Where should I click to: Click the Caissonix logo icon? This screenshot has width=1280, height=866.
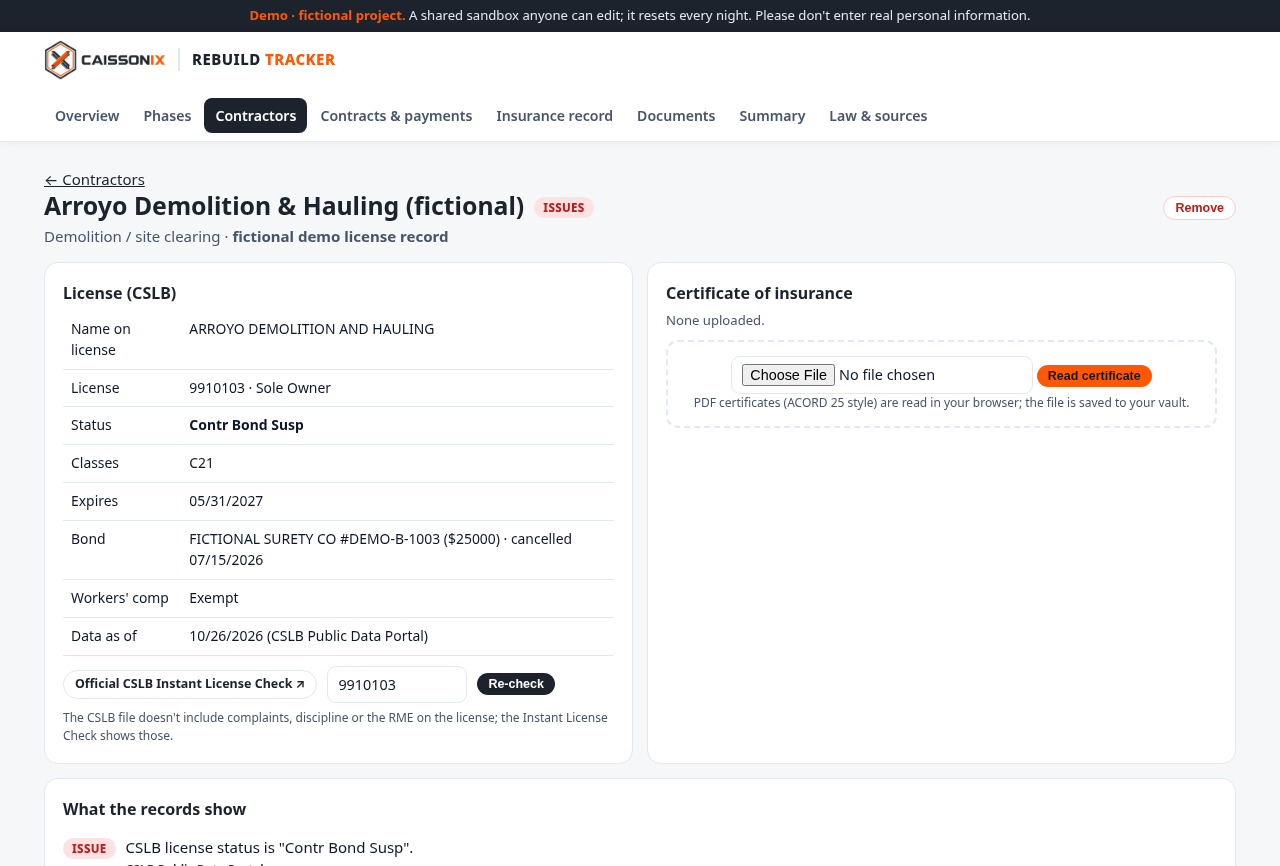61,60
